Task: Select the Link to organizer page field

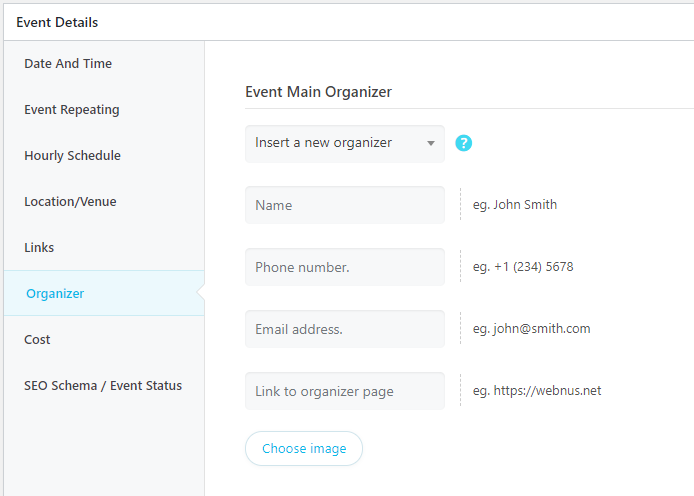Action: 345,391
